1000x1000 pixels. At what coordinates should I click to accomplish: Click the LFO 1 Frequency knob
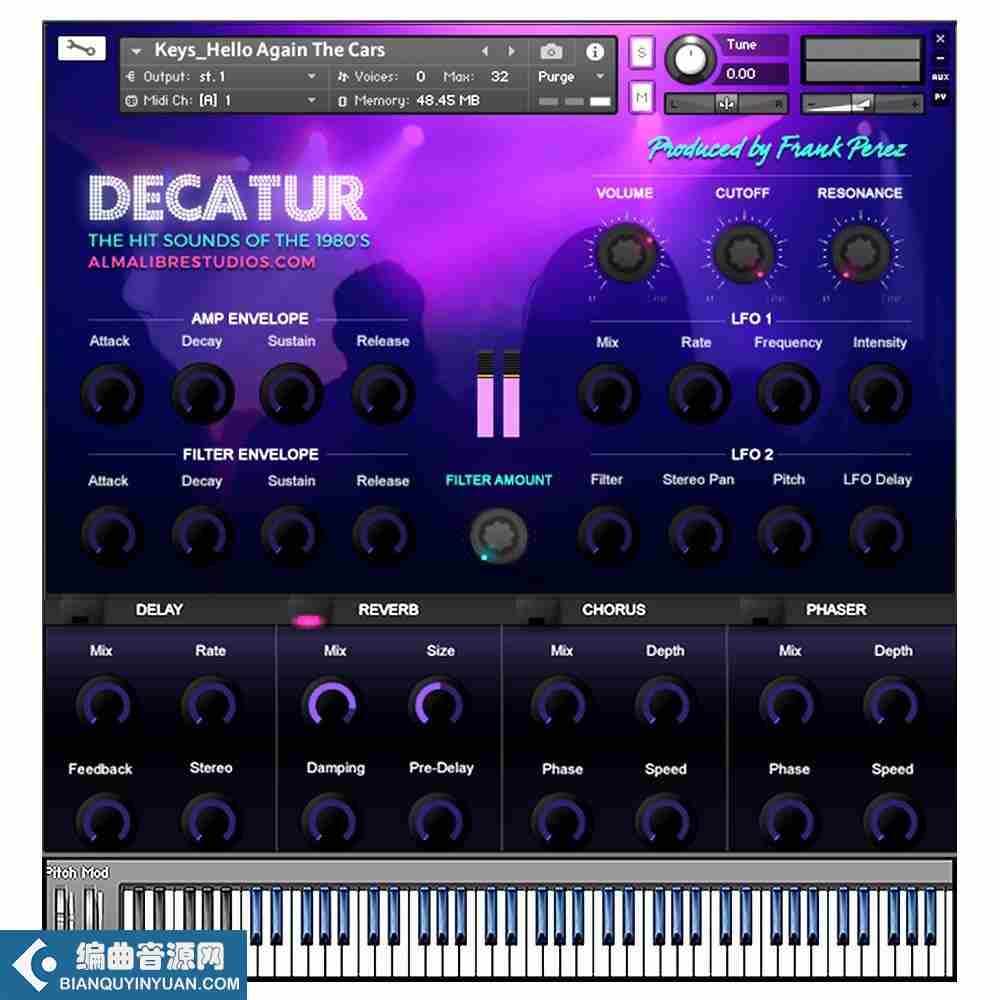(788, 393)
